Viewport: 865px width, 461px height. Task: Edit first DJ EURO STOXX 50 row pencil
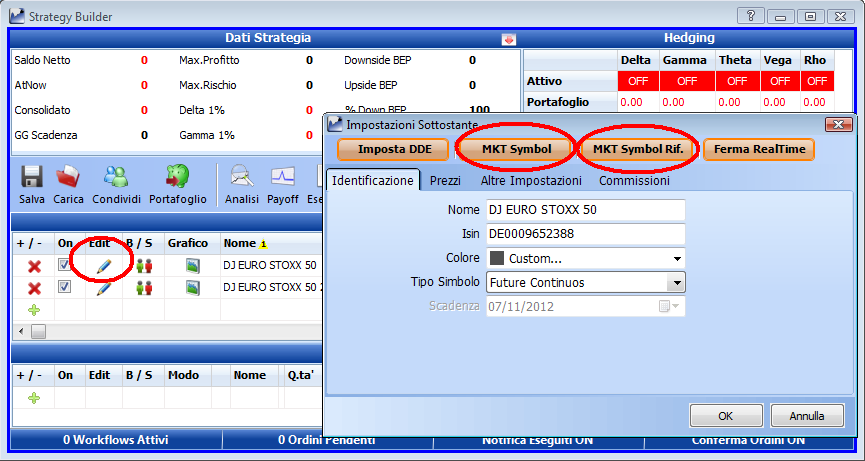pos(104,266)
